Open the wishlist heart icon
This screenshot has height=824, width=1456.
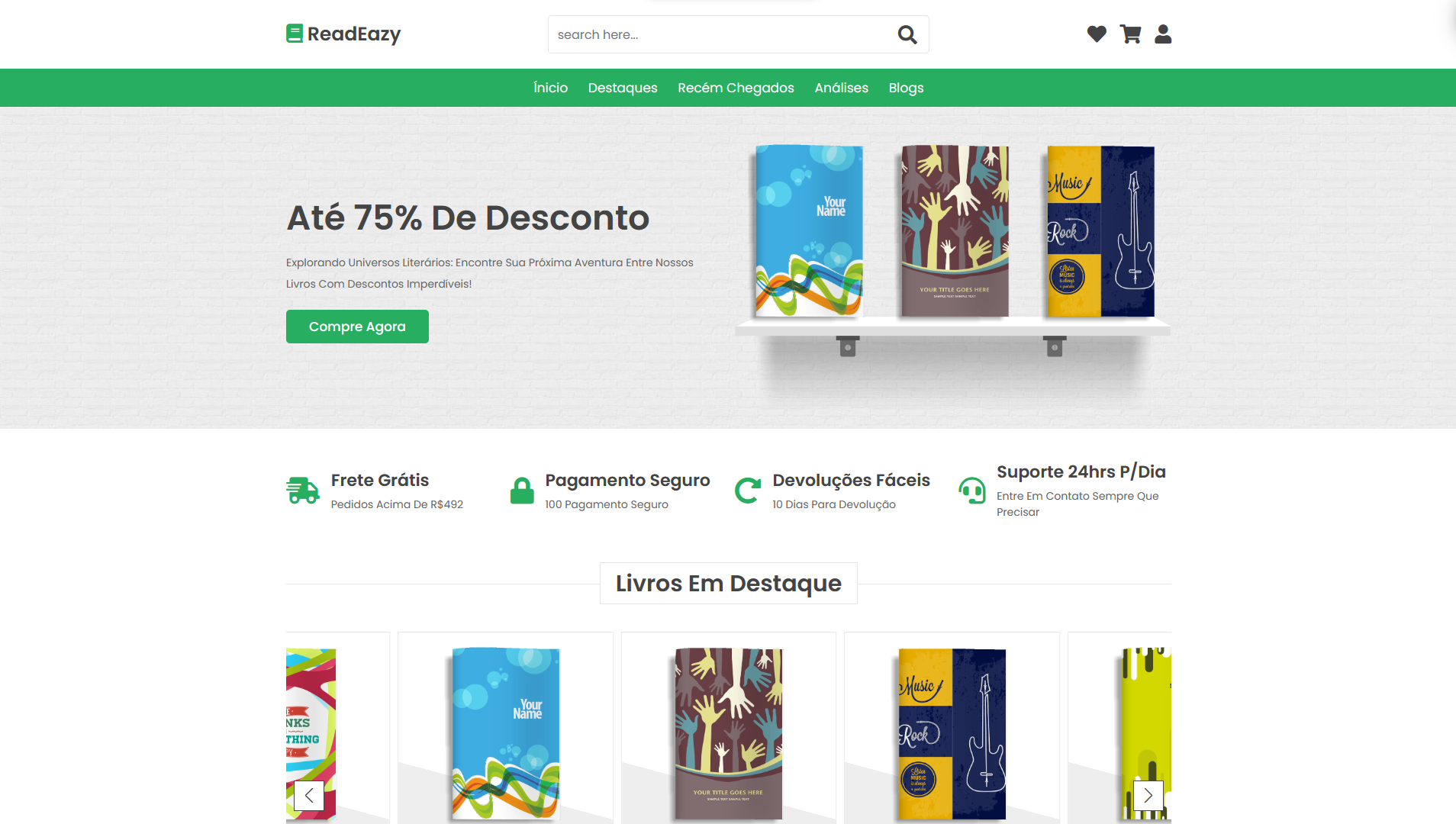[x=1097, y=34]
